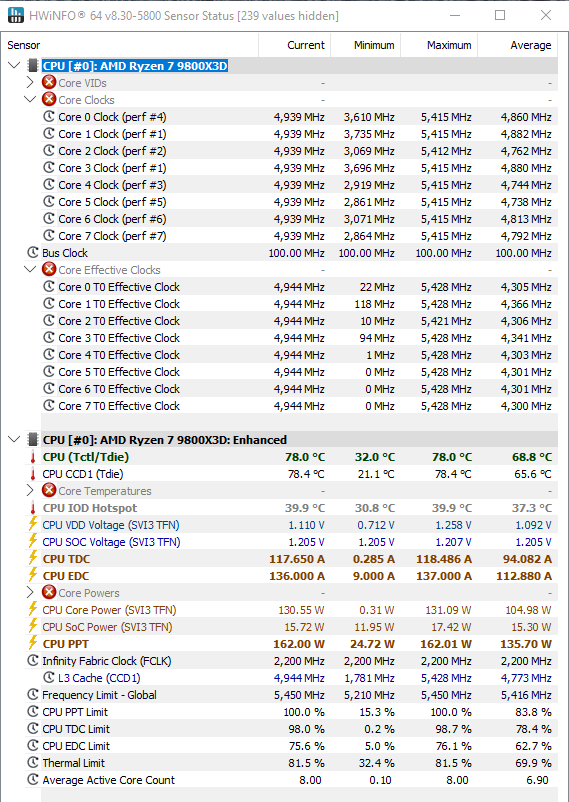Click the clock icon of Core 0 T0 Effective Clock
This screenshot has height=802, width=569.
click(x=49, y=286)
